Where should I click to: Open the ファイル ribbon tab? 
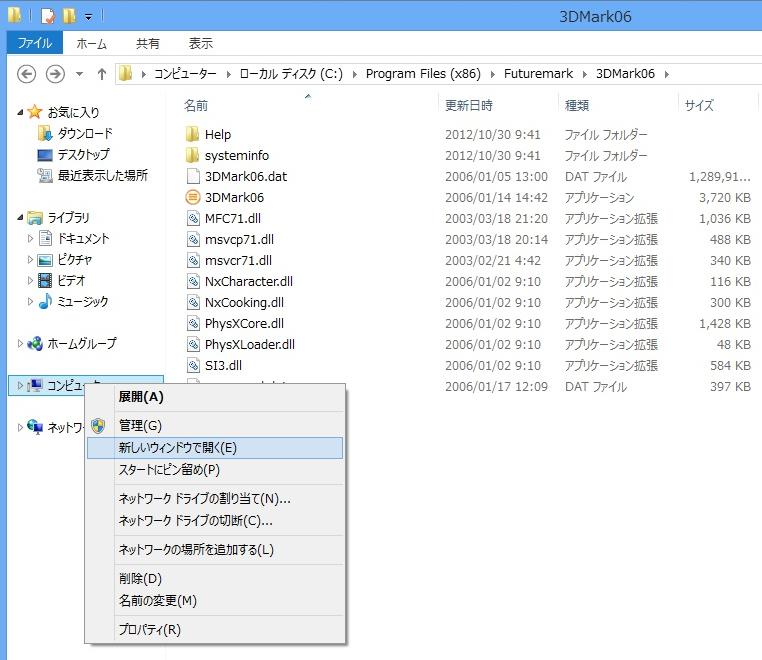pyautogui.click(x=35, y=43)
